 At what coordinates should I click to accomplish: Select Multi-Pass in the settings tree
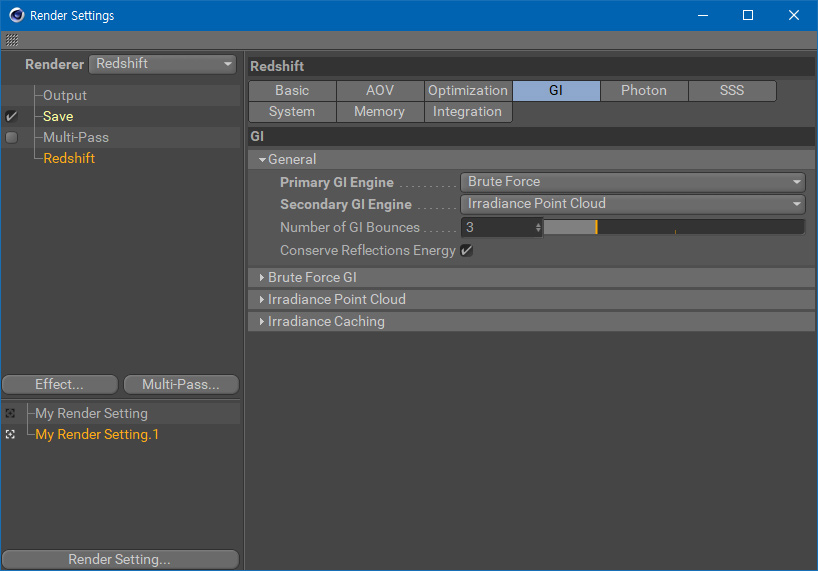click(x=76, y=137)
